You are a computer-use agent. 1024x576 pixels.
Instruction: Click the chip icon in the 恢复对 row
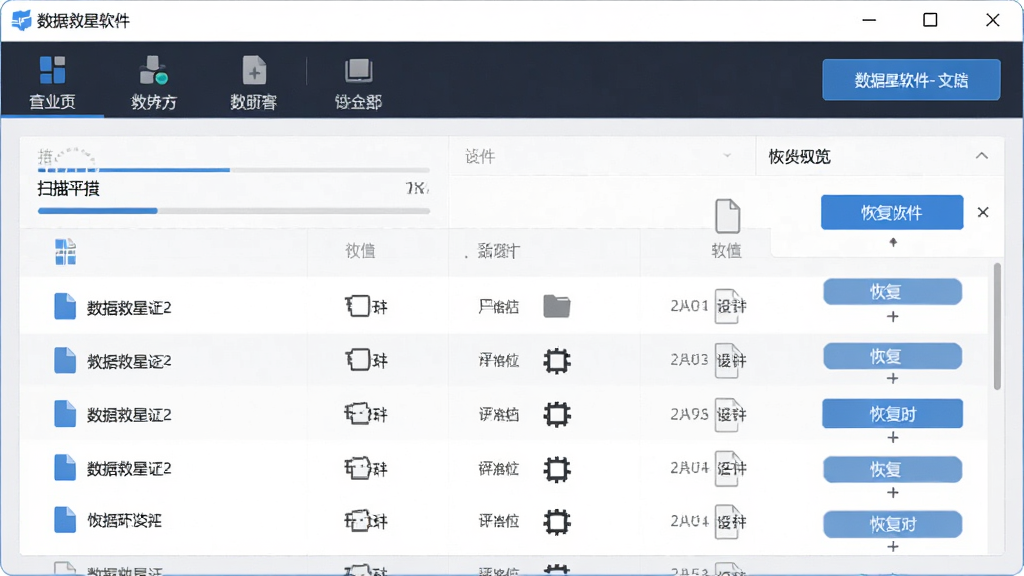click(556, 521)
